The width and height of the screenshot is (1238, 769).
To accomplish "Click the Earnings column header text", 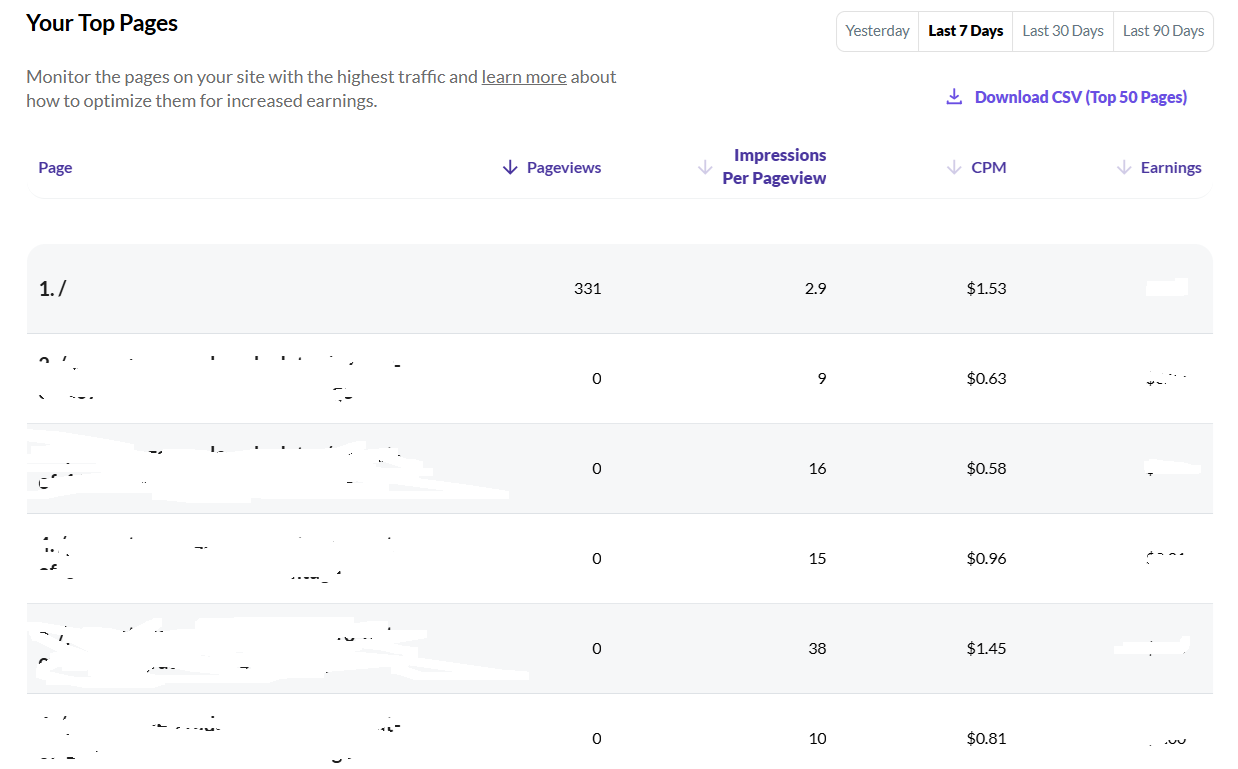I will pos(1171,168).
